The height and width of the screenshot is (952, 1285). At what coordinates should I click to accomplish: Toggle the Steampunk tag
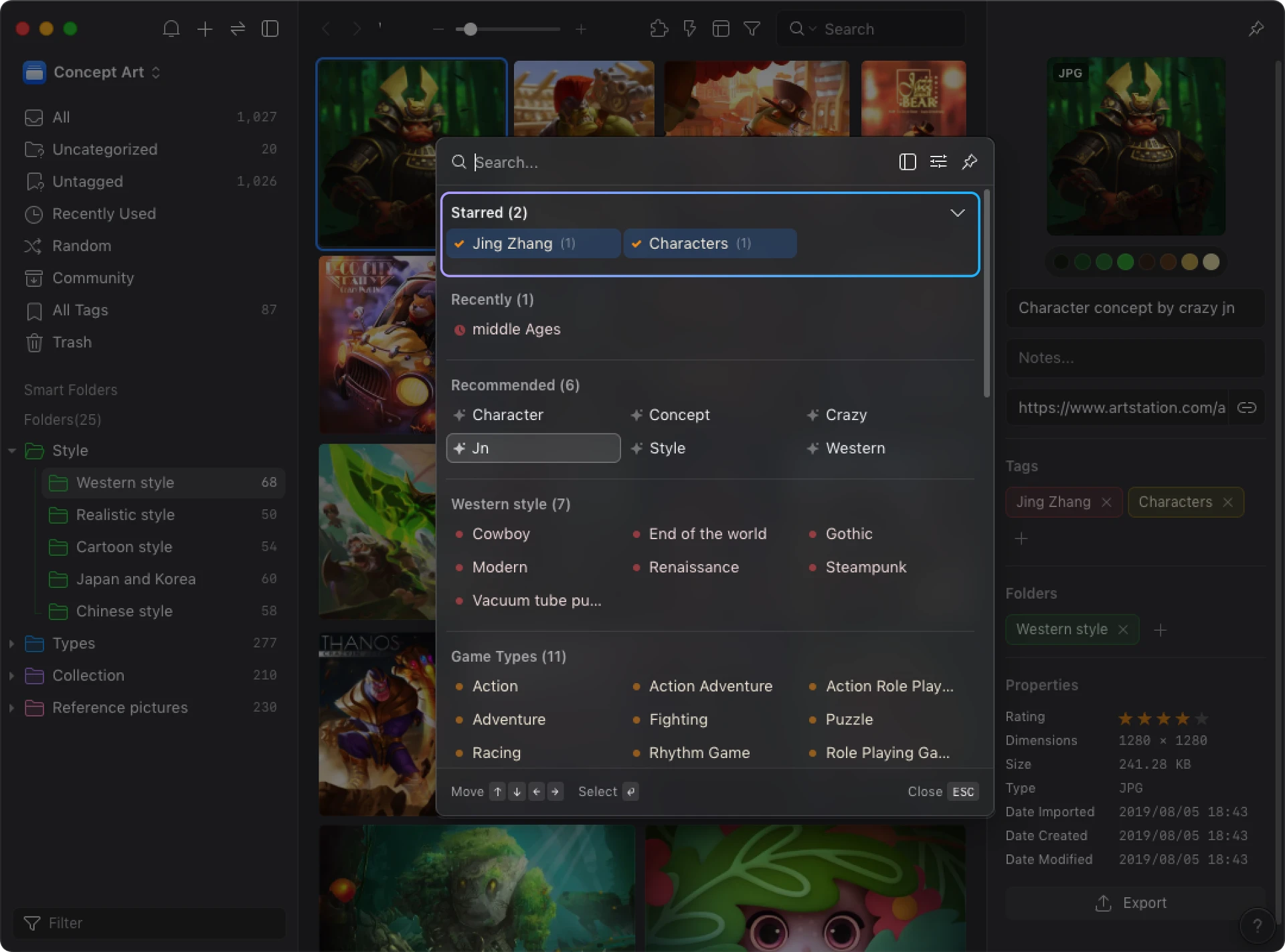coord(865,567)
